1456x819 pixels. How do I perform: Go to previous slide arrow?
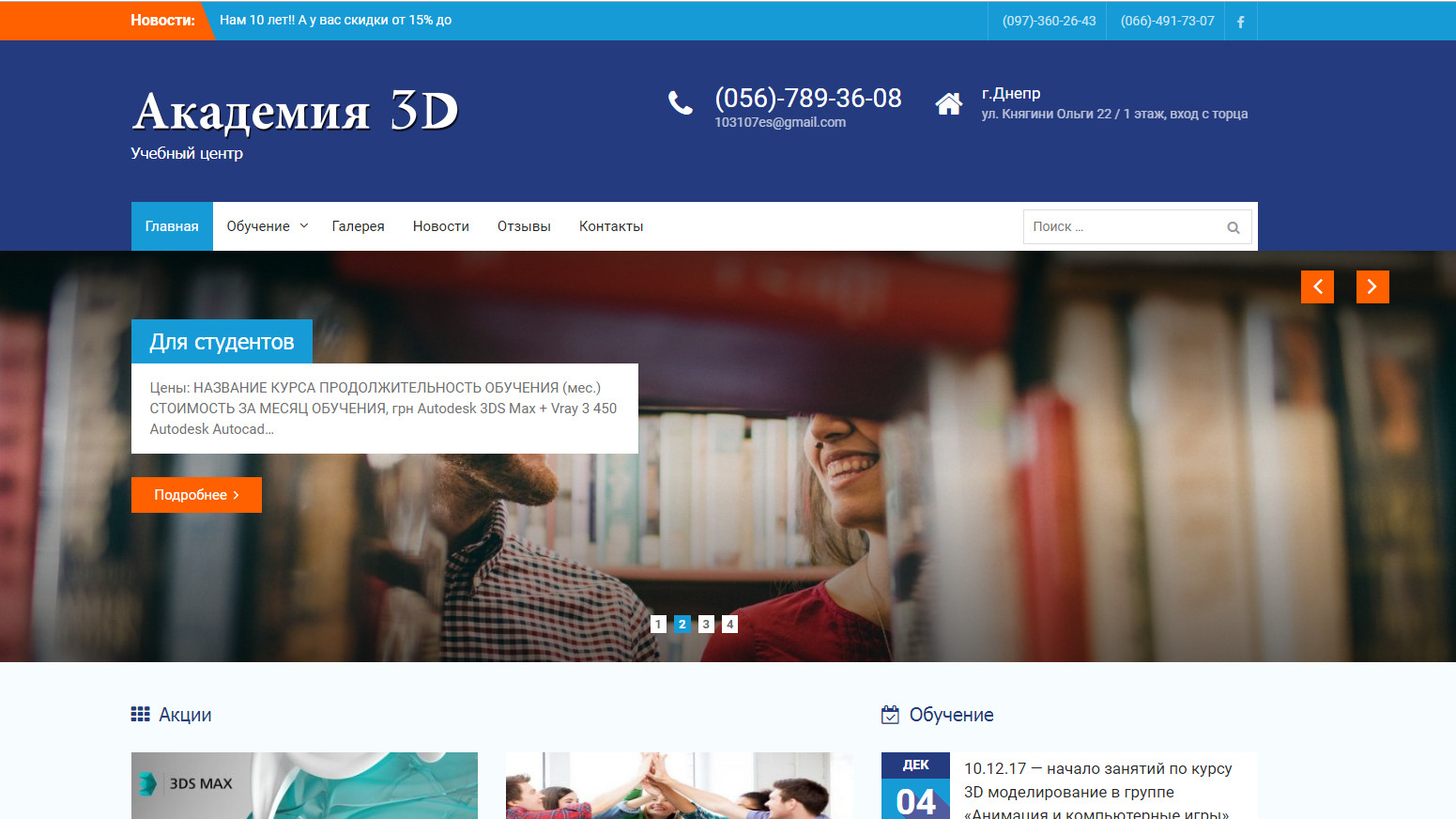click(1317, 286)
